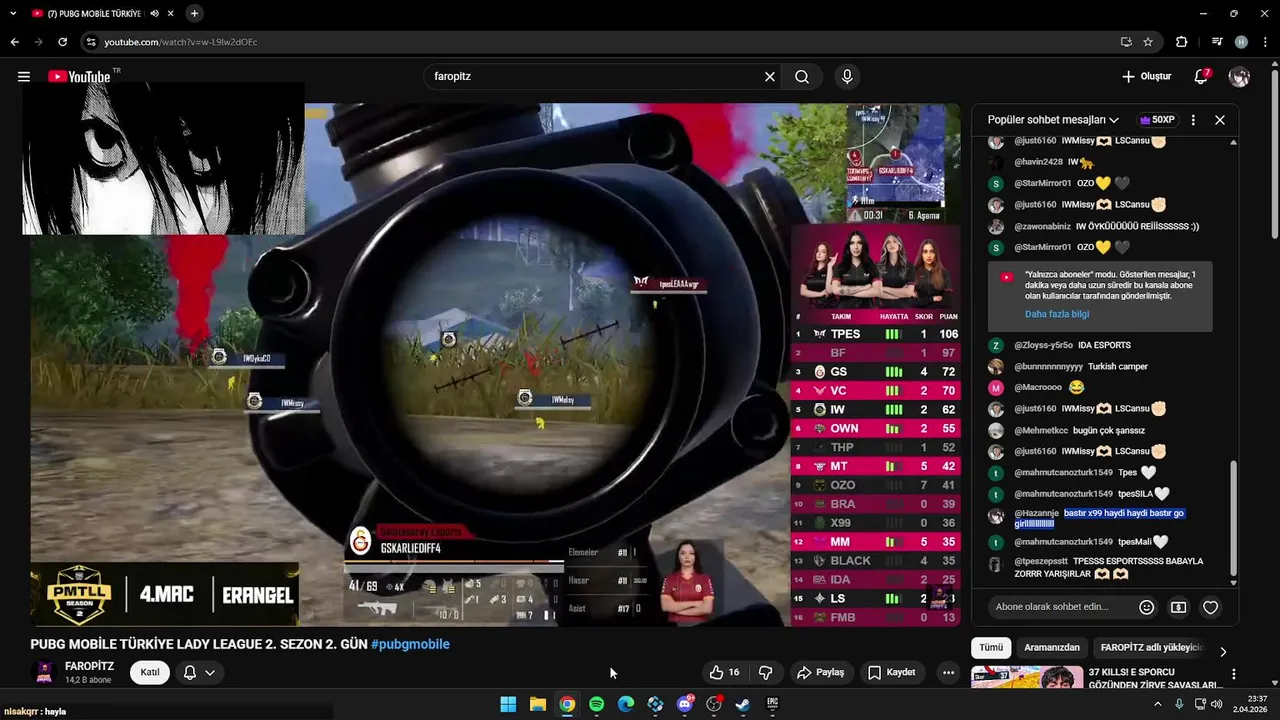Open Chrome extensions puzzle icon
This screenshot has height=720, width=1280.
(1182, 42)
